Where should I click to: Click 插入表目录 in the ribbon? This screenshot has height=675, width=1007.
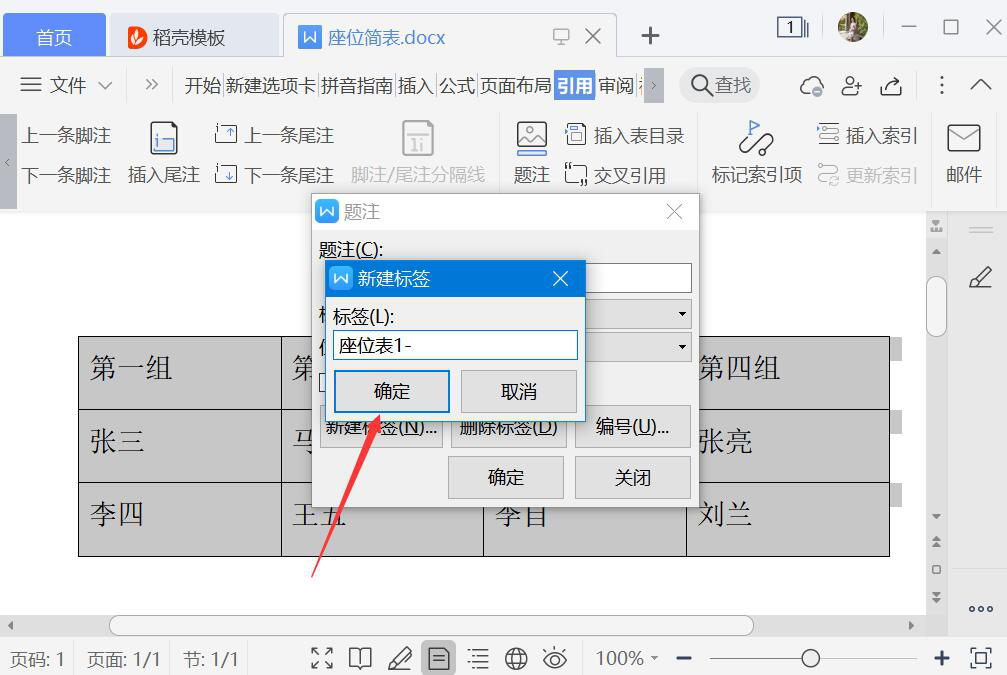[x=624, y=136]
